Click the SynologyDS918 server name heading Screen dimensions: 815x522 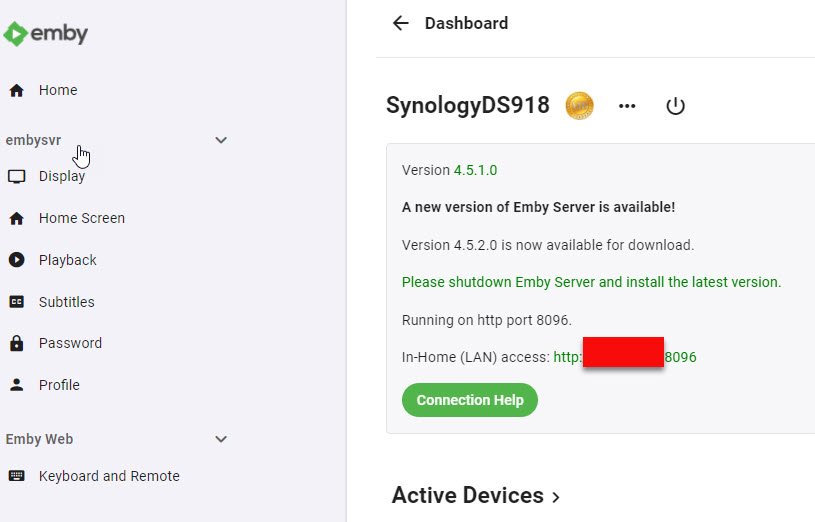point(467,105)
